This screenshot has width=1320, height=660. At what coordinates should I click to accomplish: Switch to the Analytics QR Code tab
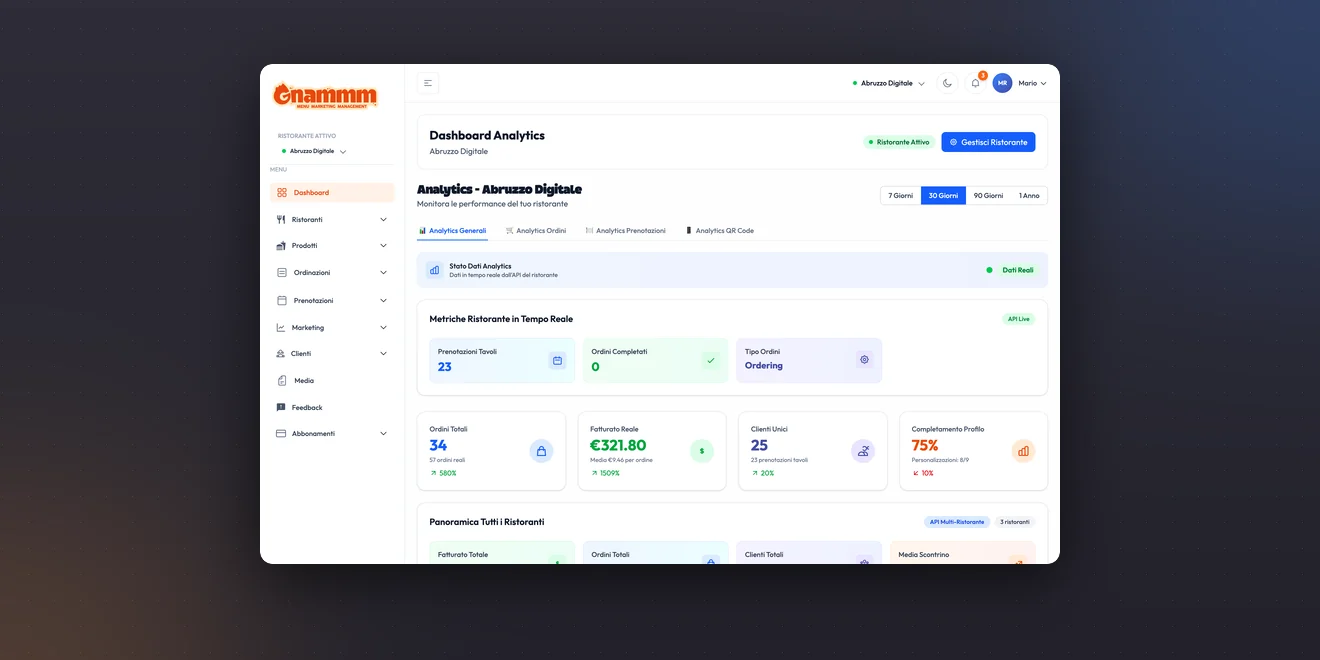coord(720,231)
